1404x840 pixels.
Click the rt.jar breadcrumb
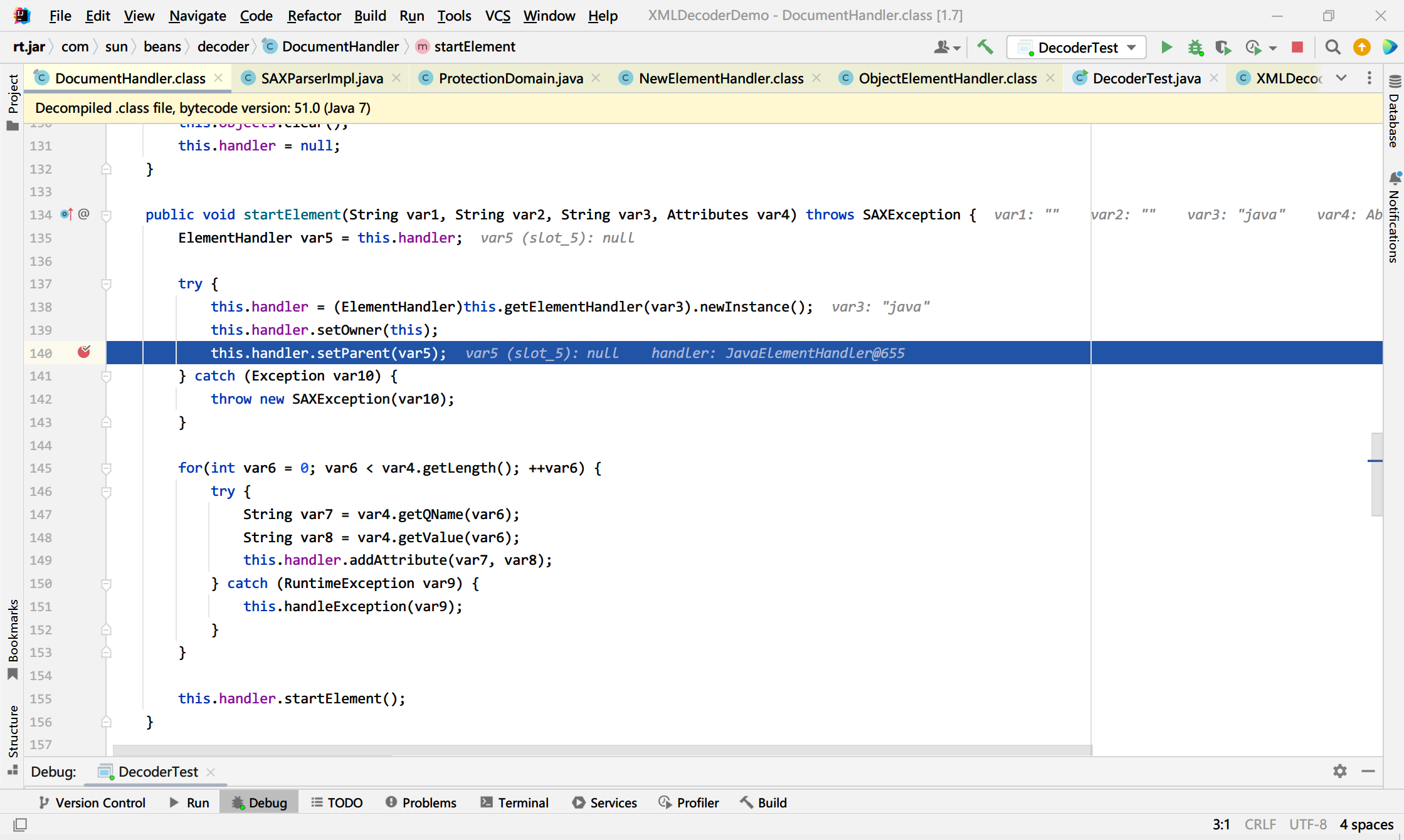[x=29, y=46]
